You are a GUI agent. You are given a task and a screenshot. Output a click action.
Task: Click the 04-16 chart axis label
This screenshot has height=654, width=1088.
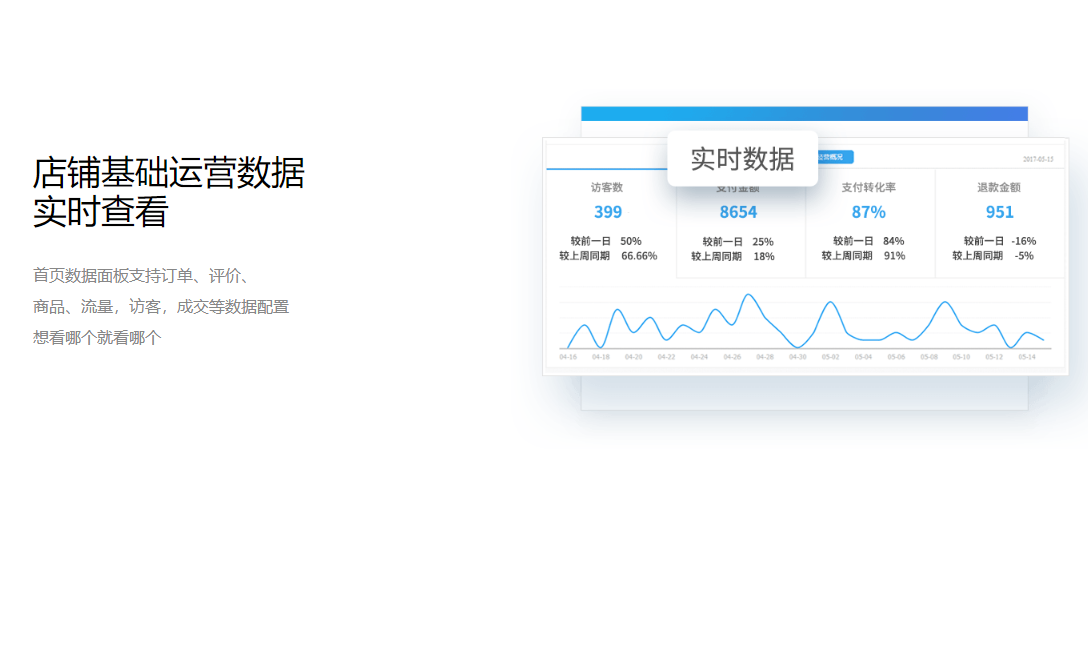coord(568,356)
